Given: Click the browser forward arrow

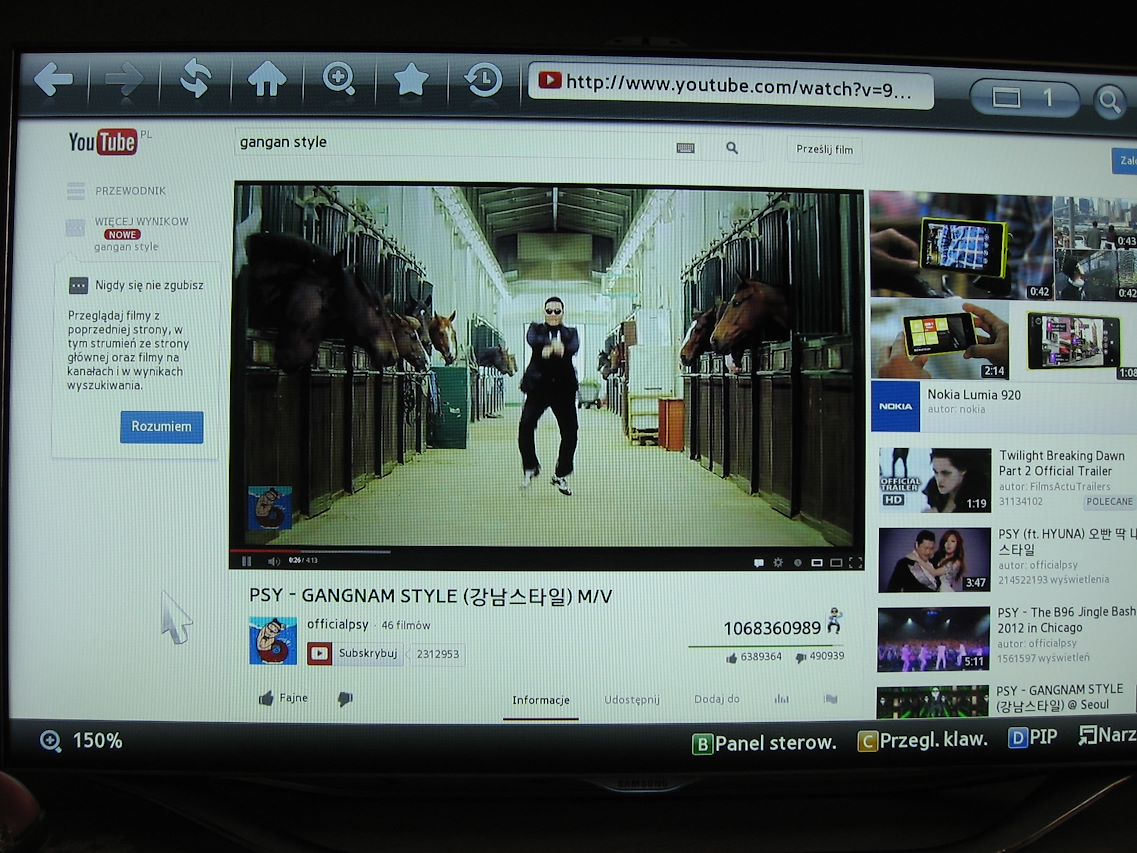Looking at the screenshot, I should 124,79.
